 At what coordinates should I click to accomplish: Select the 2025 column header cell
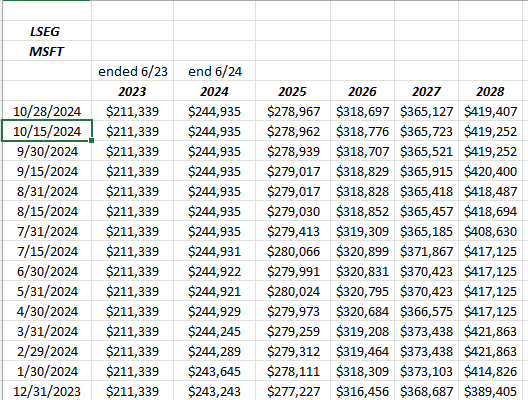click(293, 91)
